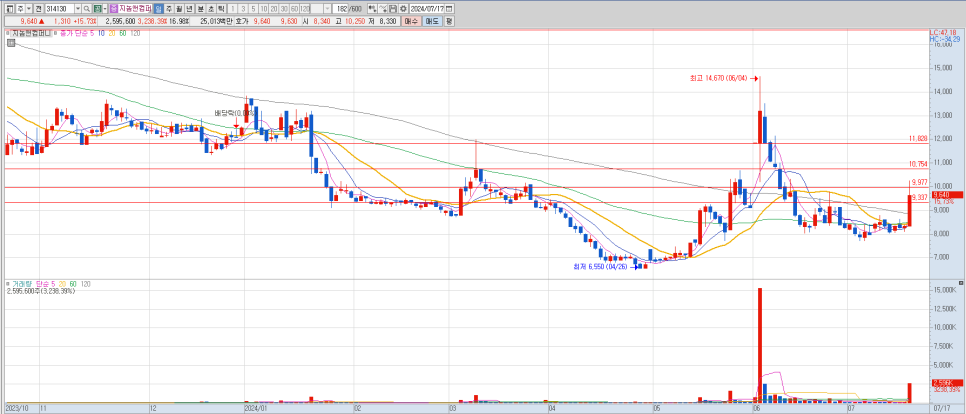
Task: Click the 10,754 horizontal line price label
Action: 918,164
